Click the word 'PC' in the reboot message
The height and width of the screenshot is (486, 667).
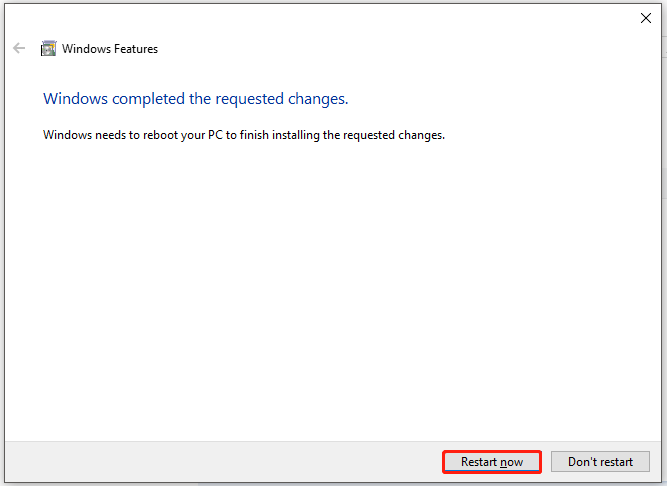(215, 135)
